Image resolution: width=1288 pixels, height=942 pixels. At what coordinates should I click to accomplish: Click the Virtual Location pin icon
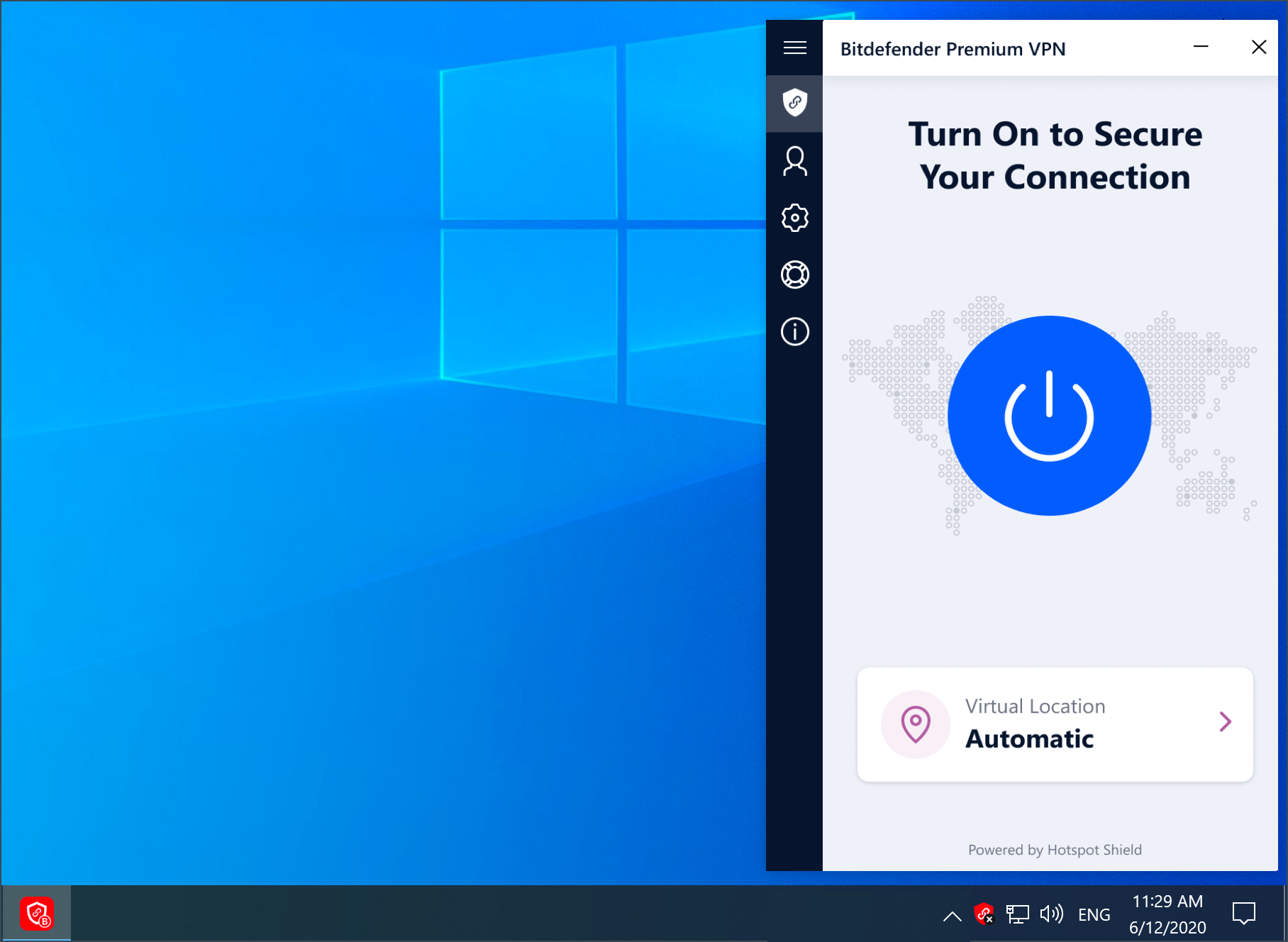pos(916,724)
